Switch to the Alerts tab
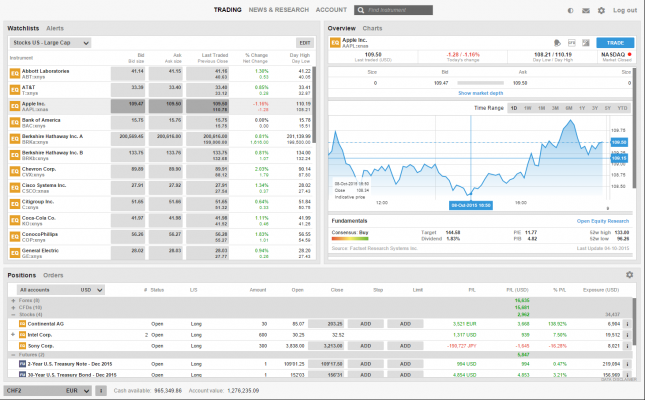This screenshot has height=400, width=645. pos(55,28)
